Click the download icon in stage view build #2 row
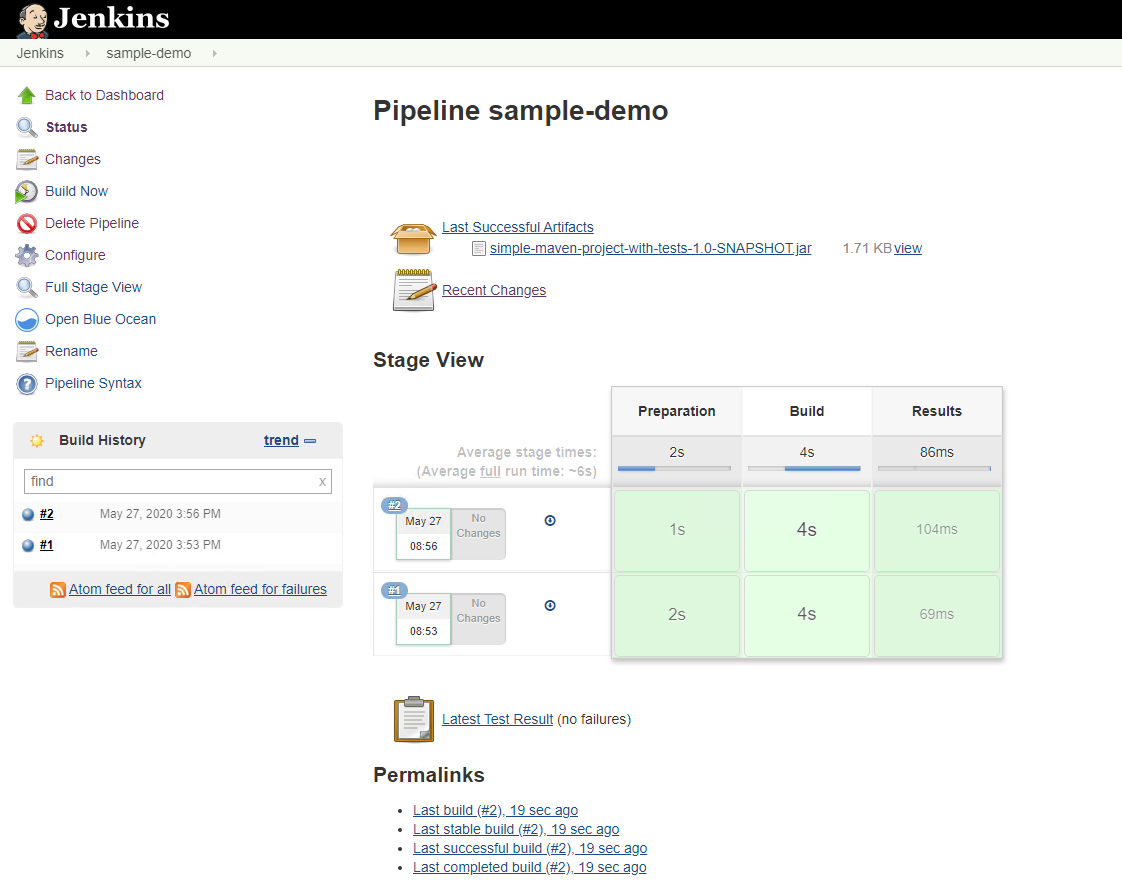The width and height of the screenshot is (1122, 888). coord(550,520)
